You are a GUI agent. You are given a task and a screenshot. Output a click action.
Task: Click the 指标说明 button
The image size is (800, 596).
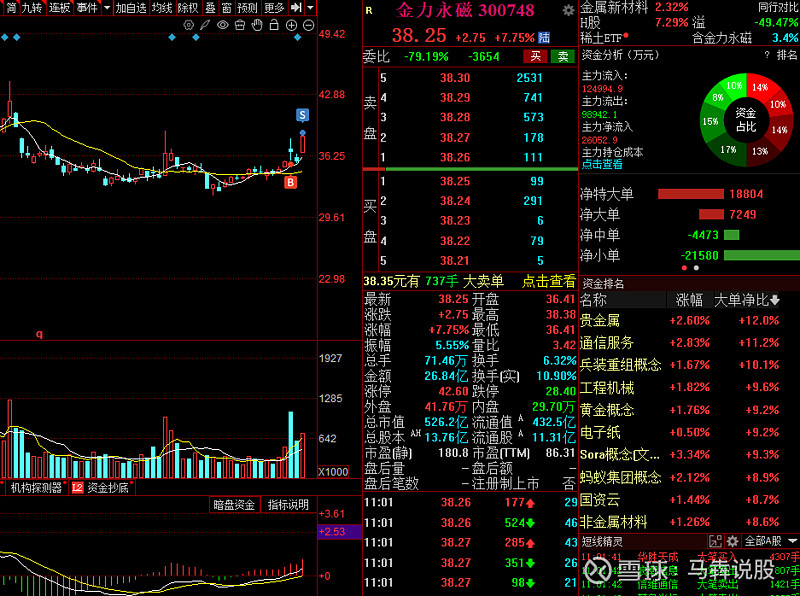tap(288, 505)
